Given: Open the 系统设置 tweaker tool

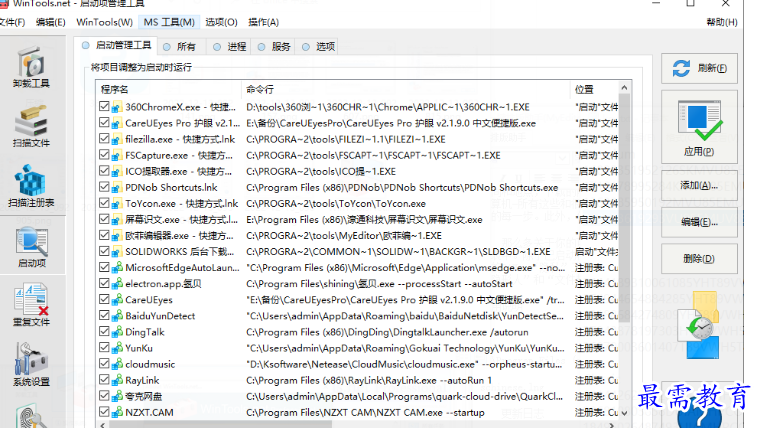Looking at the screenshot, I should tap(31, 364).
